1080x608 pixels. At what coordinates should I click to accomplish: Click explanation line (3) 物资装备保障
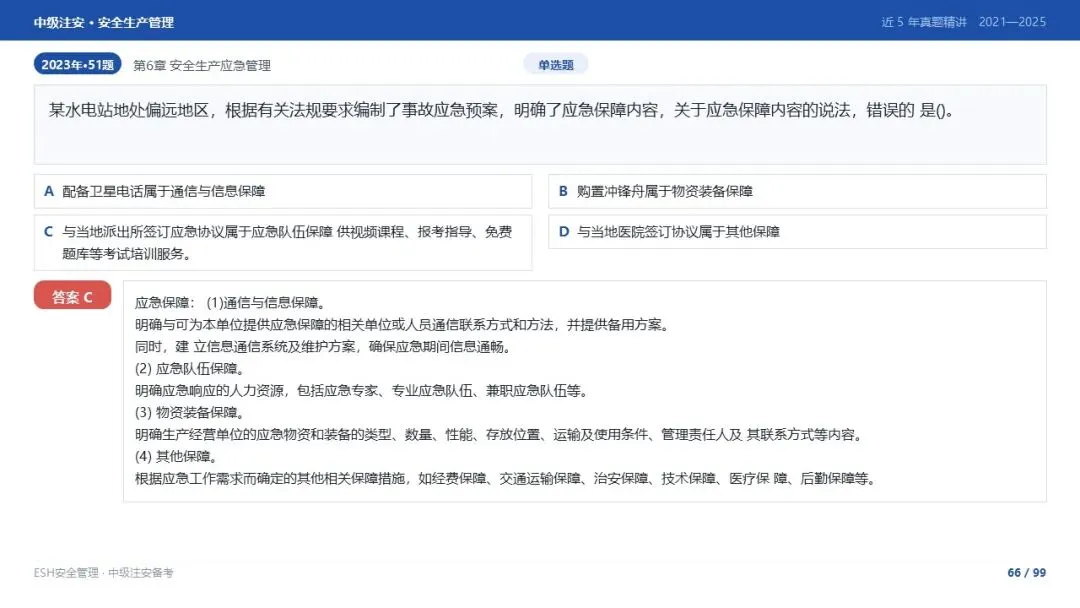tap(190, 412)
